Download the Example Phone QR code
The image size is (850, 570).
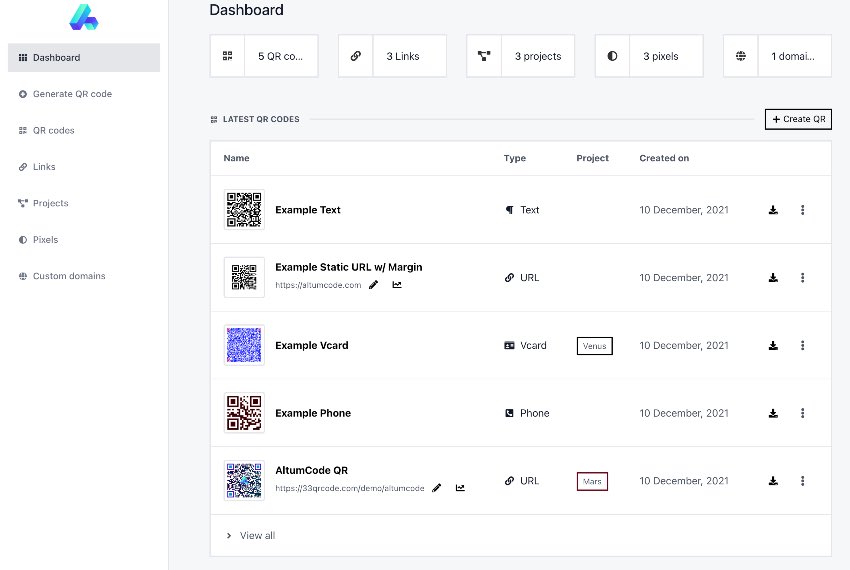pos(773,413)
